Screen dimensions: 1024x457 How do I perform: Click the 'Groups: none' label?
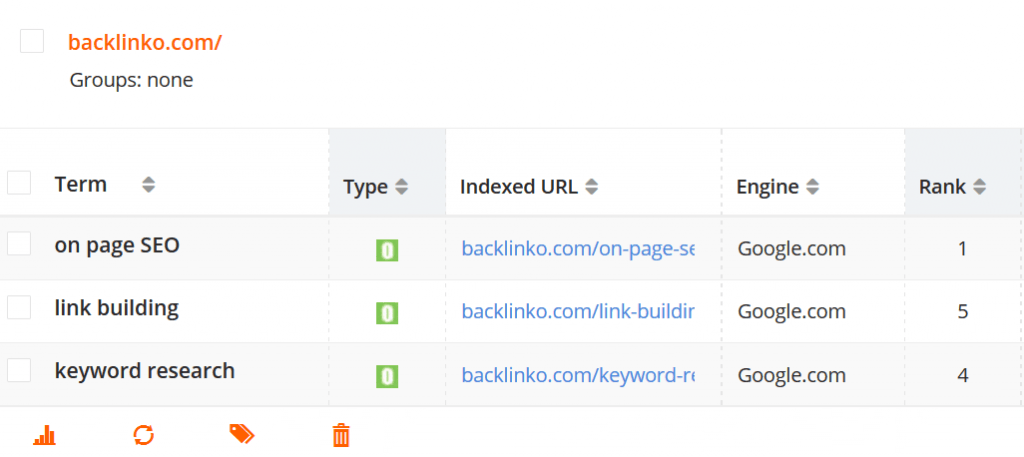click(x=131, y=80)
